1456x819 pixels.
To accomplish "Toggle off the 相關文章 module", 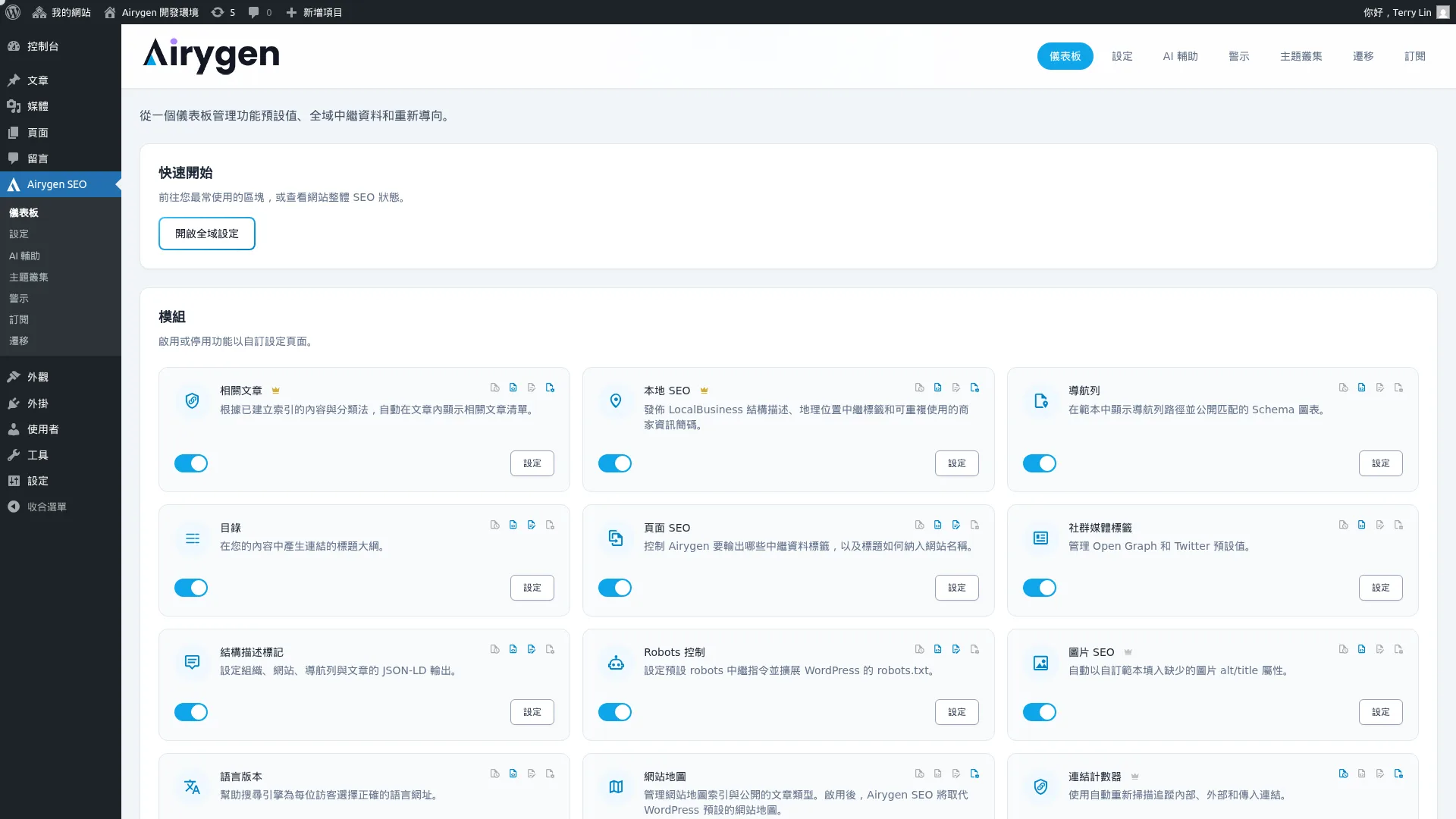I will (190, 463).
